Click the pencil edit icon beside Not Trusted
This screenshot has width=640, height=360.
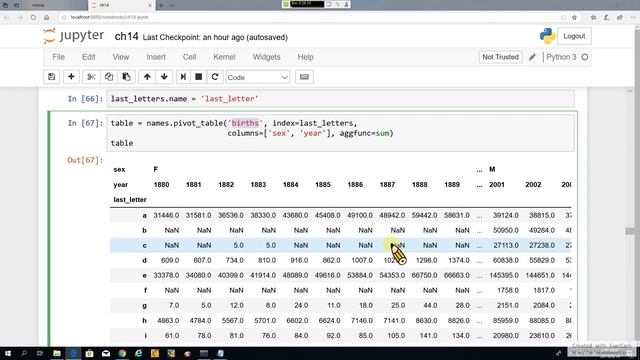(x=532, y=57)
